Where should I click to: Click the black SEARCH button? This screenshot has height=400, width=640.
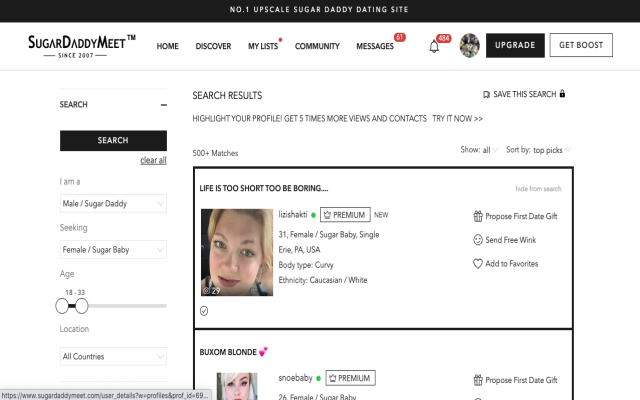pyautogui.click(x=113, y=140)
